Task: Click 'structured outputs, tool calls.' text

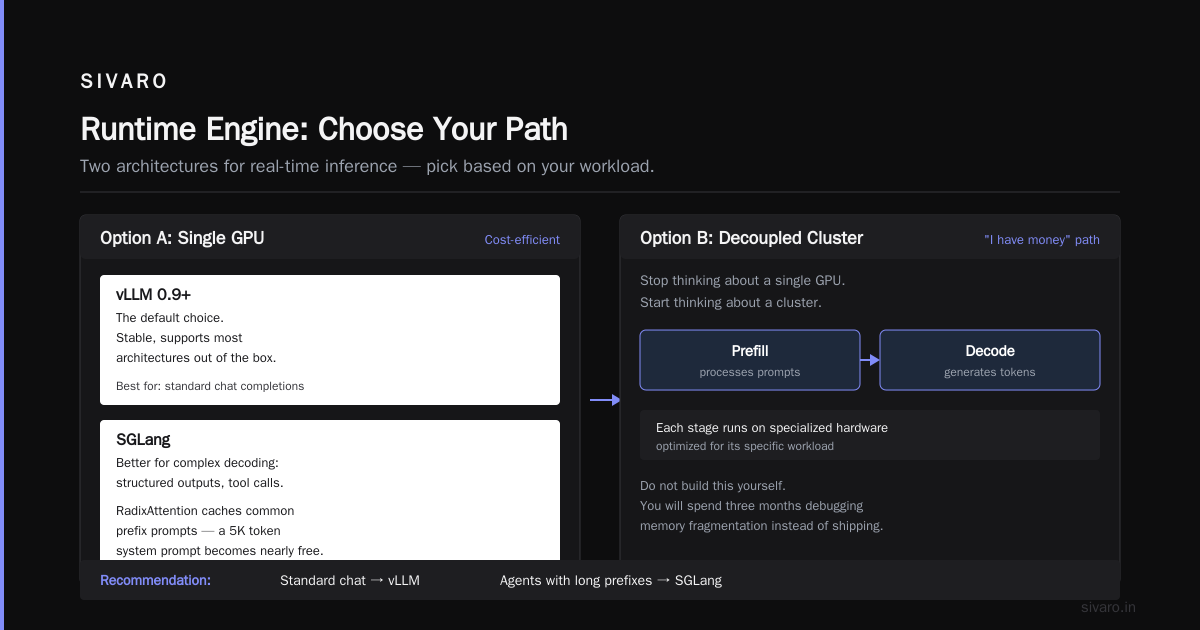Action: coord(200,483)
